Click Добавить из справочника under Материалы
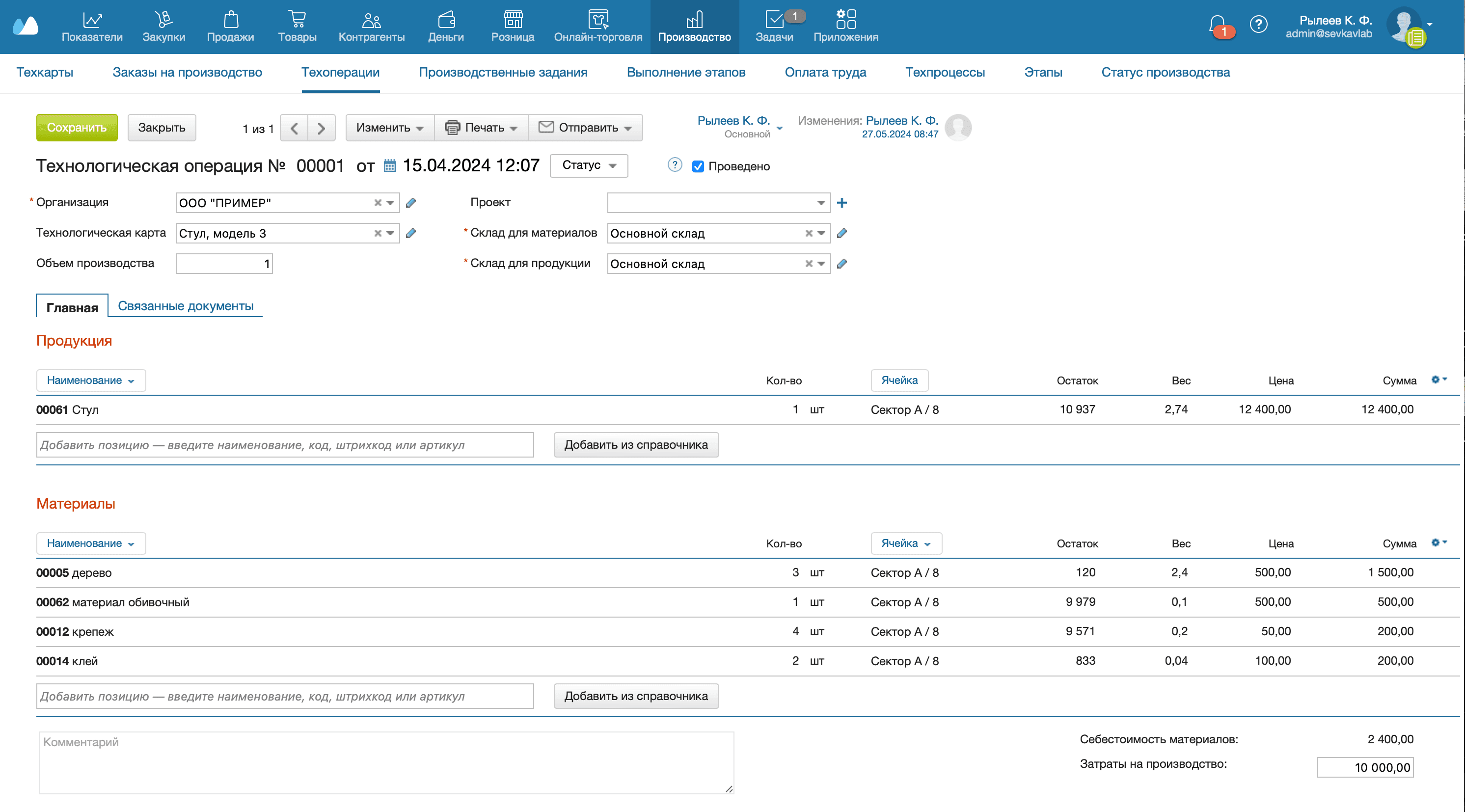Screen dimensions: 1465x812 coord(636,696)
